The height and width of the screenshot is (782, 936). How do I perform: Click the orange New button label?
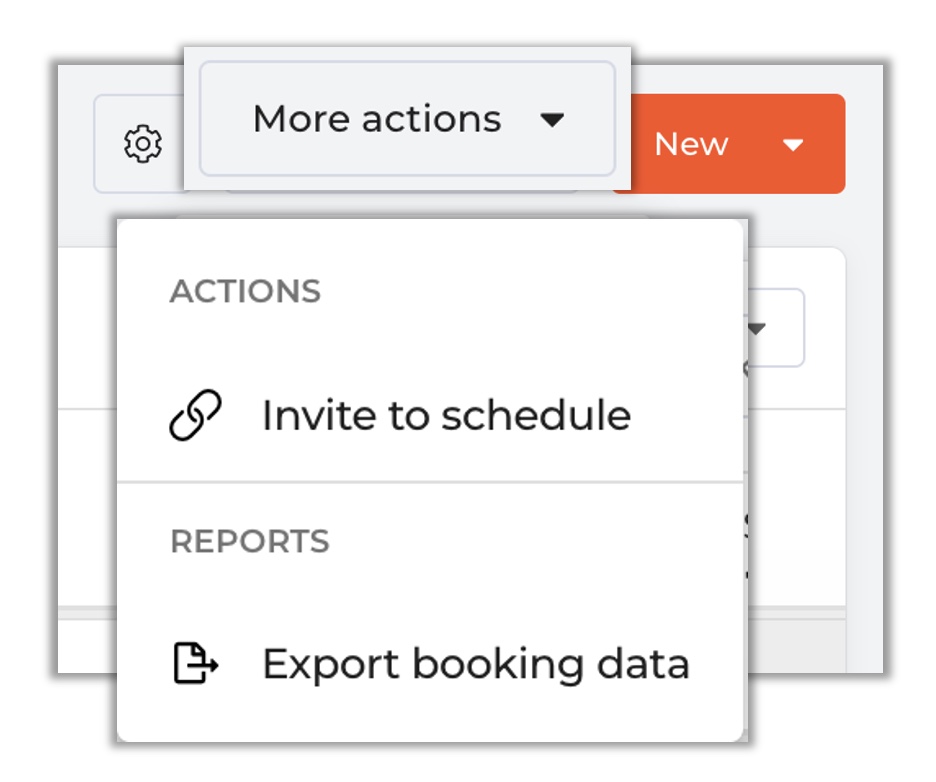[x=691, y=144]
